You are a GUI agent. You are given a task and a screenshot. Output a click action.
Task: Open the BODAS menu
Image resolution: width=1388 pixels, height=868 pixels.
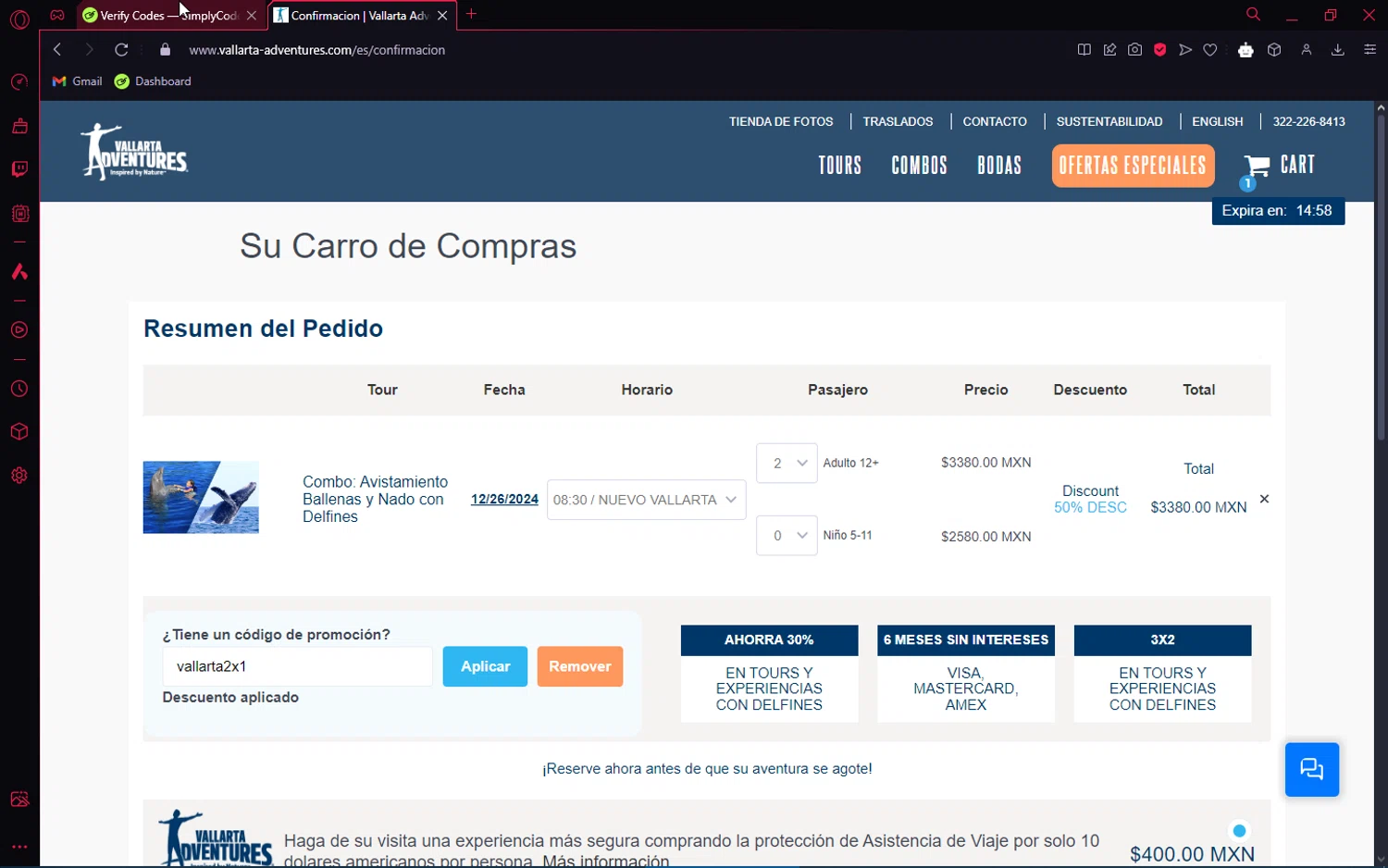(999, 166)
